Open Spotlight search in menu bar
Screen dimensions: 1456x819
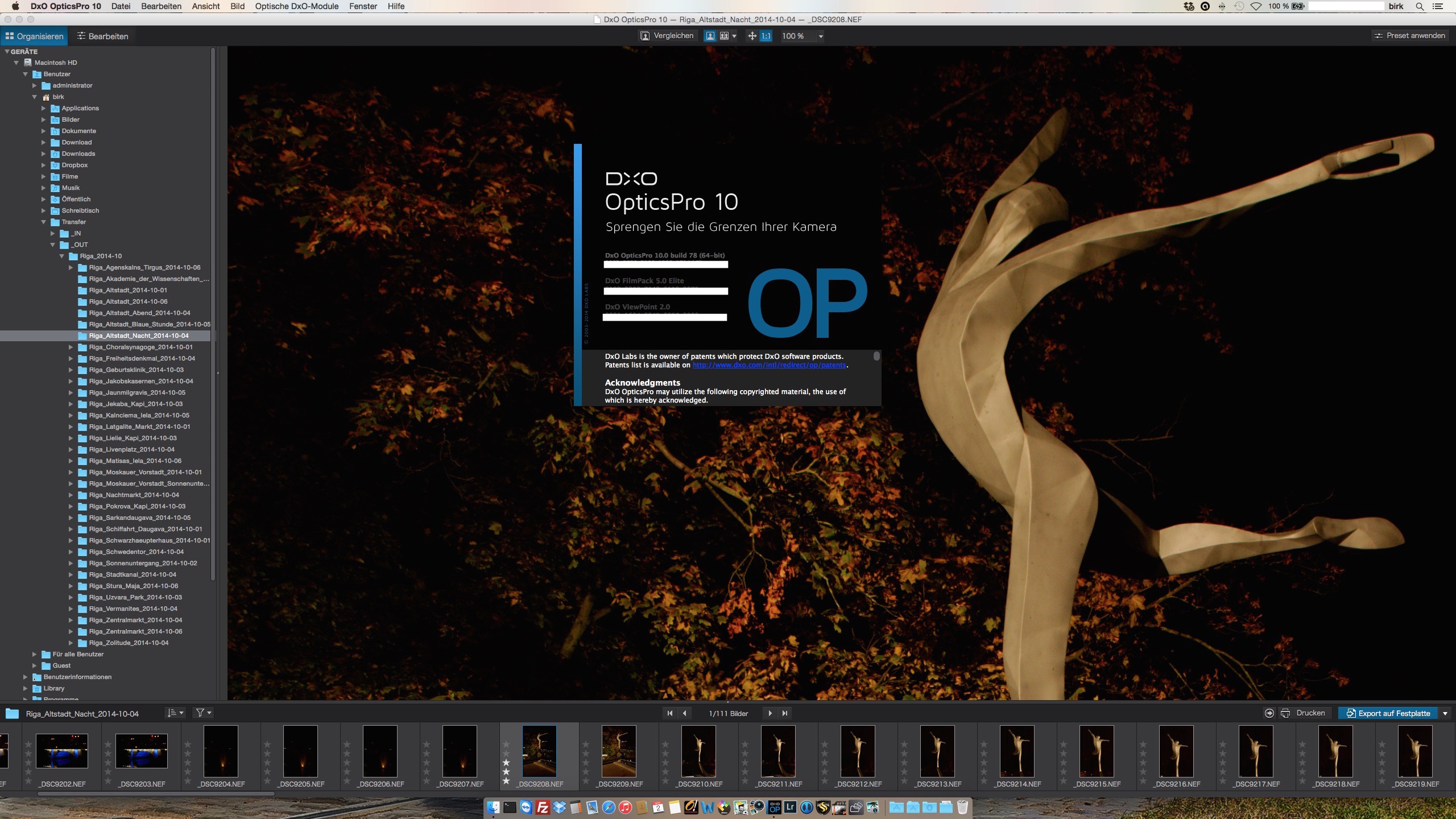(x=1420, y=6)
